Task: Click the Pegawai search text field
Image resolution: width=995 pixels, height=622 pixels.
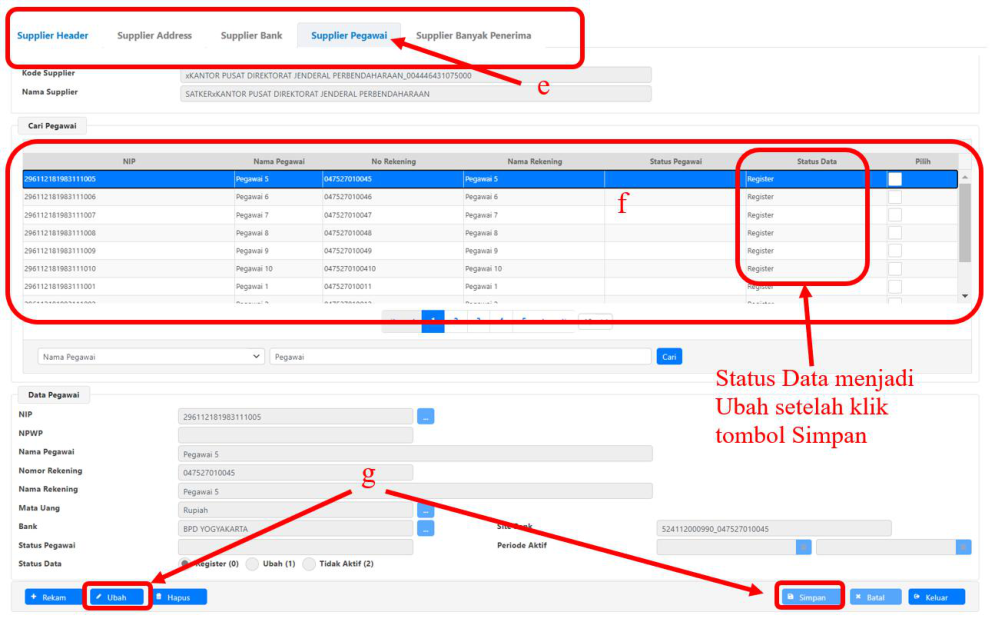Action: (x=460, y=356)
